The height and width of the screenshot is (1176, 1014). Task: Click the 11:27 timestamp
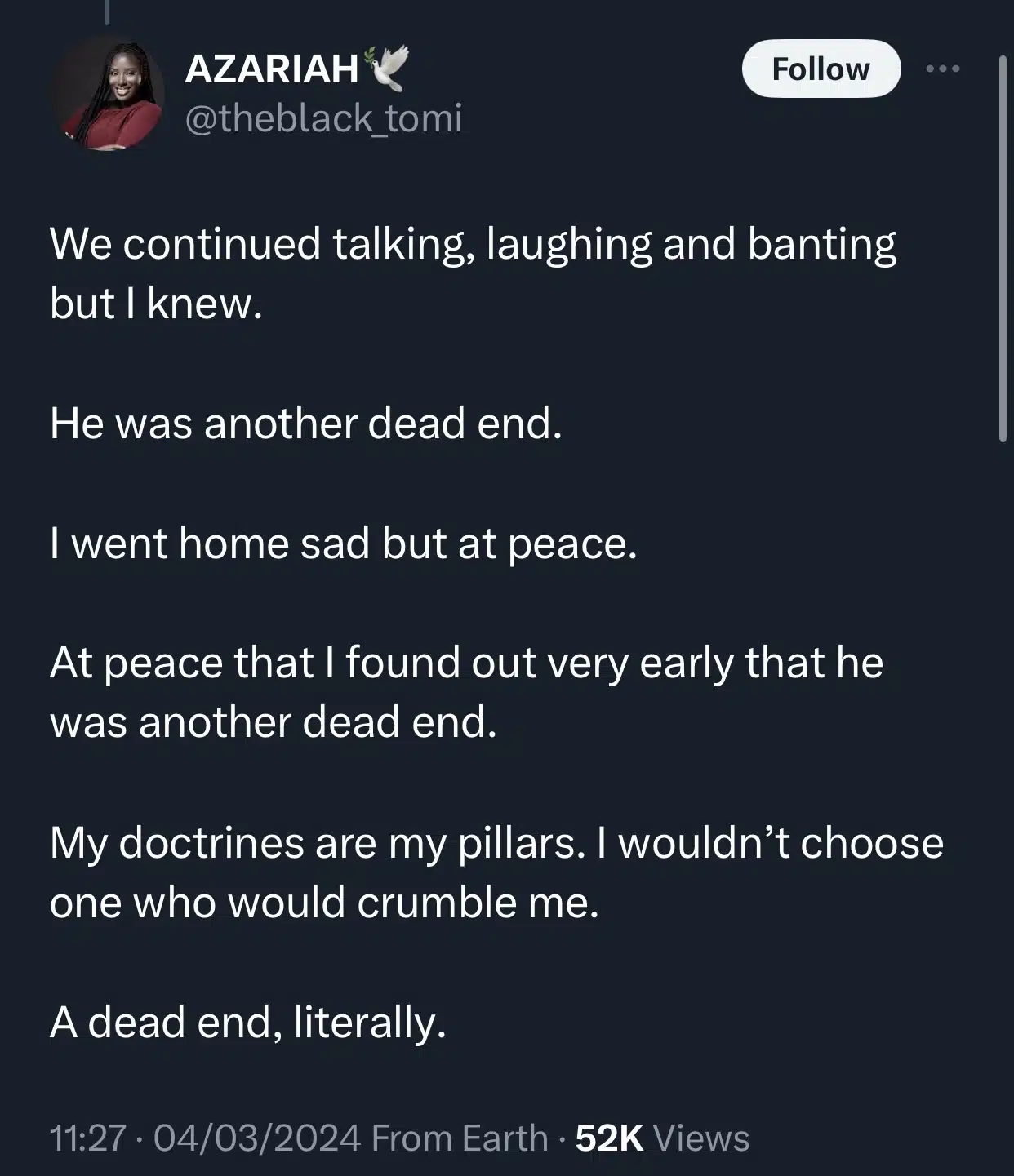pyautogui.click(x=87, y=1138)
